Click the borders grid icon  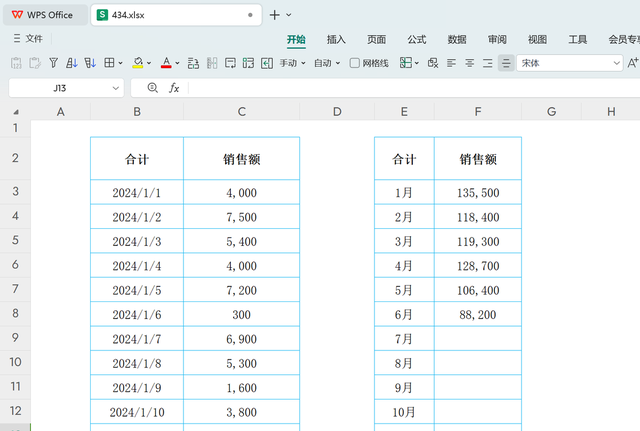[x=109, y=62]
